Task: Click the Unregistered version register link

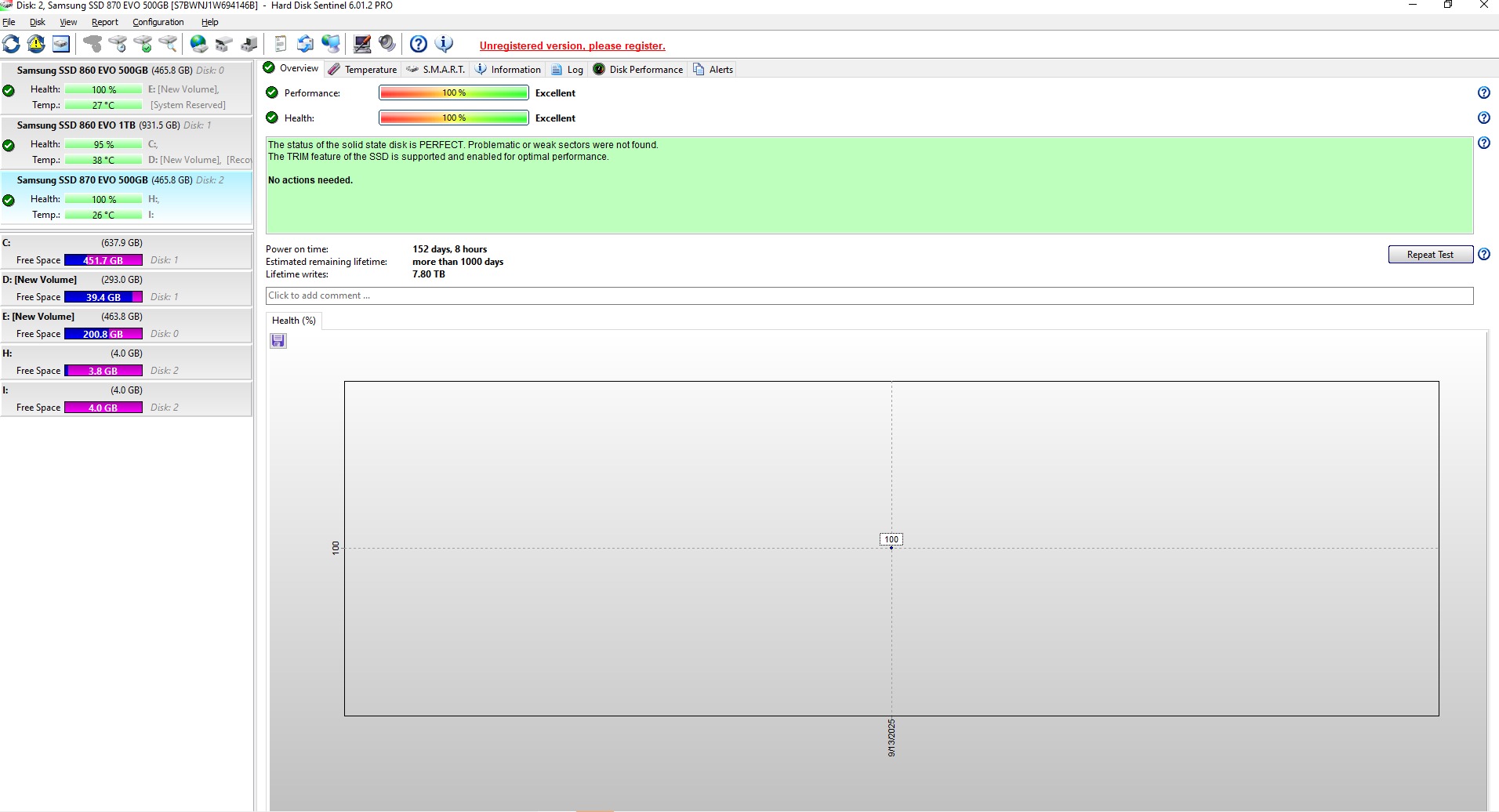Action: (572, 45)
